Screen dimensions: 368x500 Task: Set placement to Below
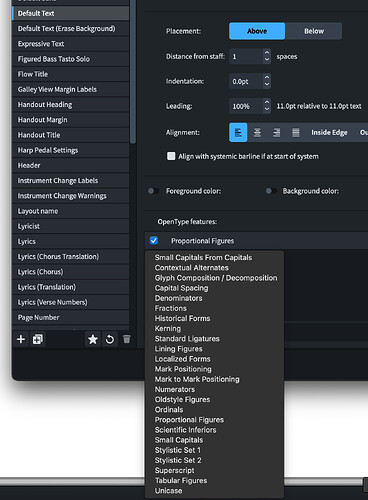point(314,31)
